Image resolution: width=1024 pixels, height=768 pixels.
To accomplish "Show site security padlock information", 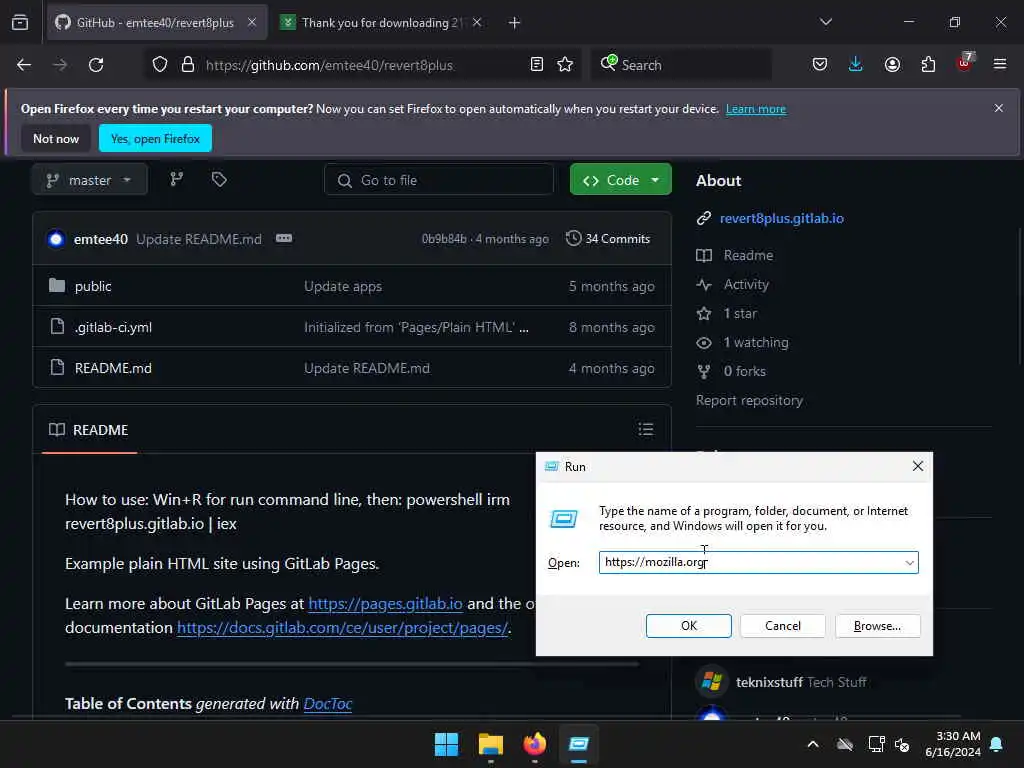I will coord(187,65).
